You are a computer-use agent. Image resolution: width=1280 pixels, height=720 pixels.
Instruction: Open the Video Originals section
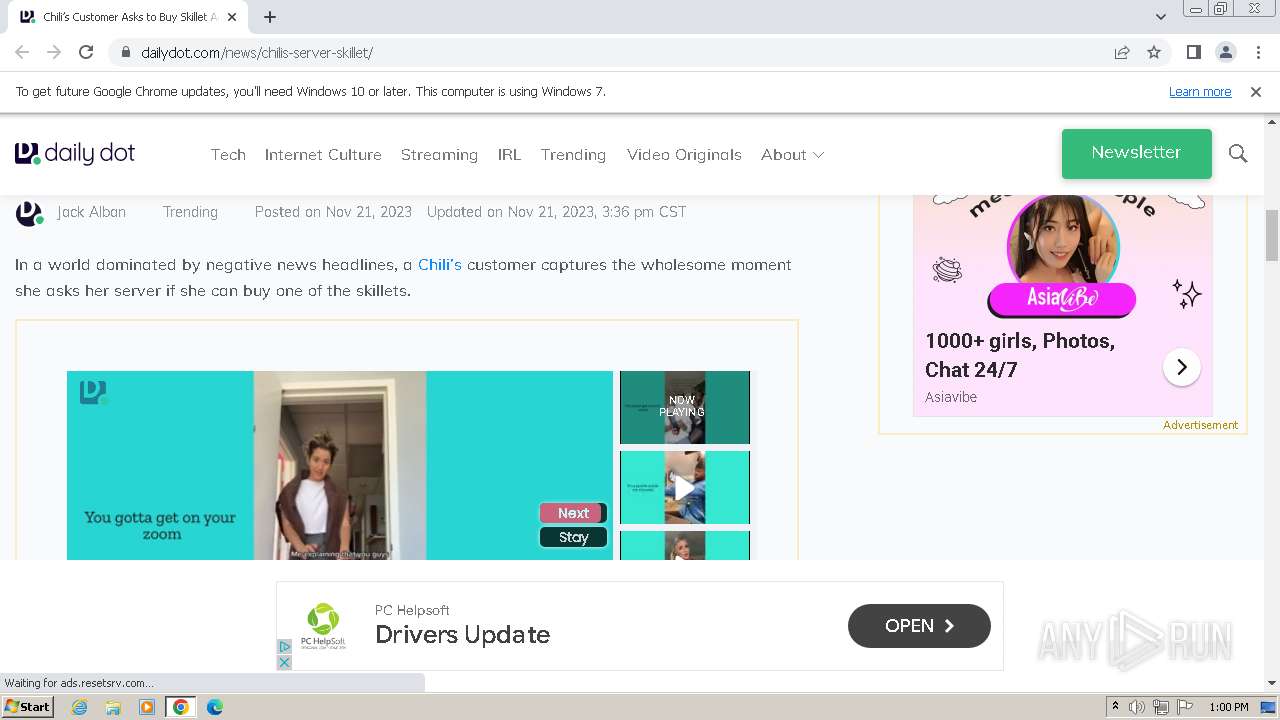point(684,154)
